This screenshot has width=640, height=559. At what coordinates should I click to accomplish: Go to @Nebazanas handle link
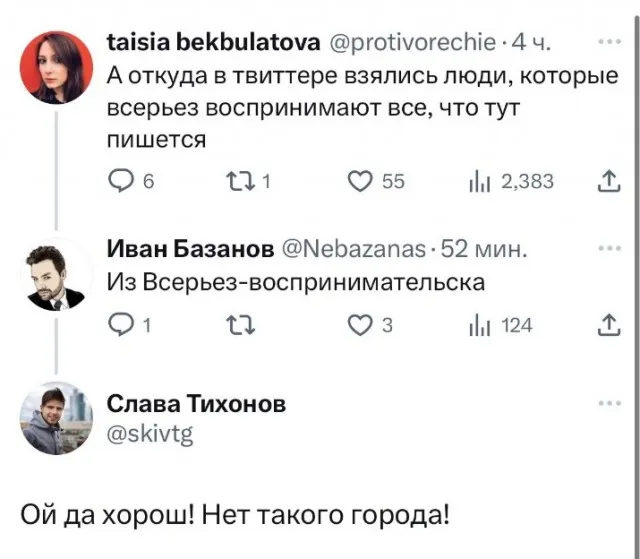[x=349, y=249]
